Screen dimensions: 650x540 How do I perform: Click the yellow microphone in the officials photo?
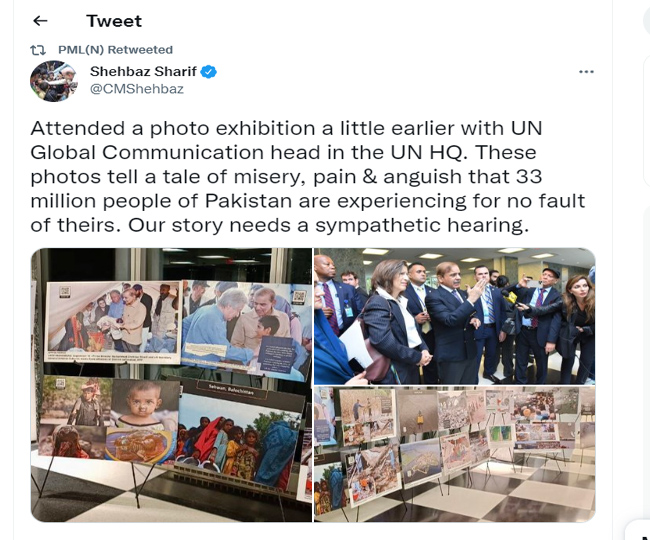point(509,297)
